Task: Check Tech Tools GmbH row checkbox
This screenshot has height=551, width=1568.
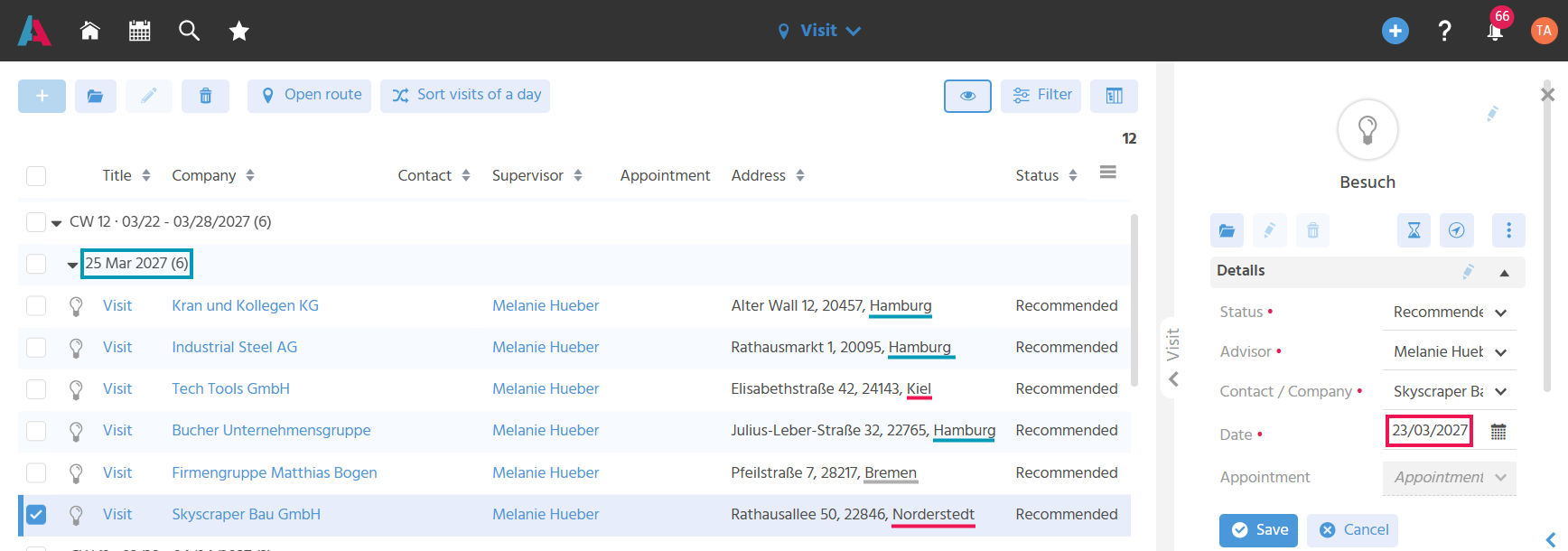Action: coord(36,388)
